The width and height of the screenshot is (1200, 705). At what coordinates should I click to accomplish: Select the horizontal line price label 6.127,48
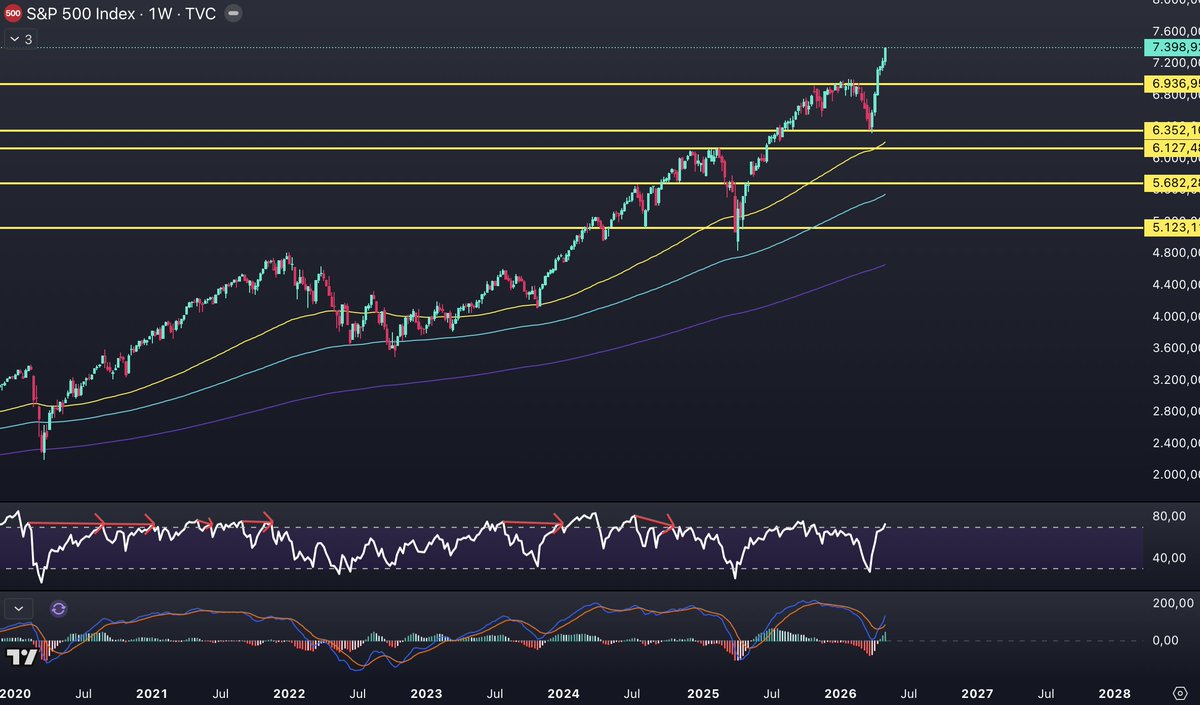(1172, 148)
